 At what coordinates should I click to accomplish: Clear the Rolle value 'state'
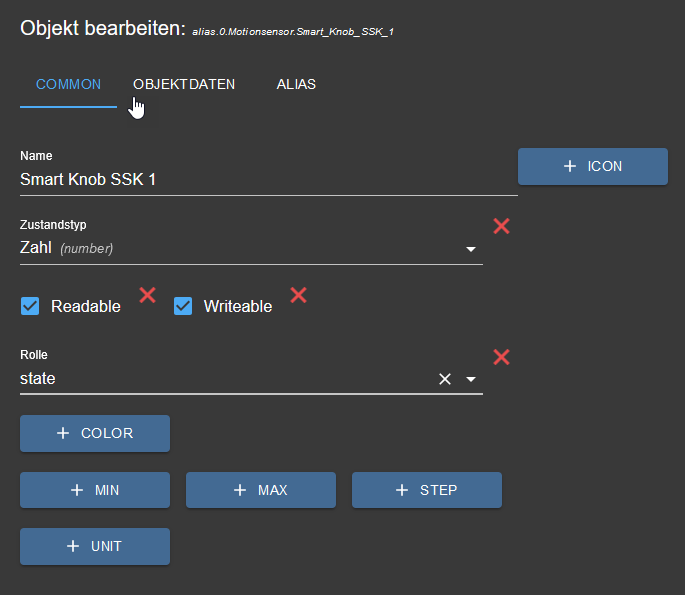click(x=445, y=379)
